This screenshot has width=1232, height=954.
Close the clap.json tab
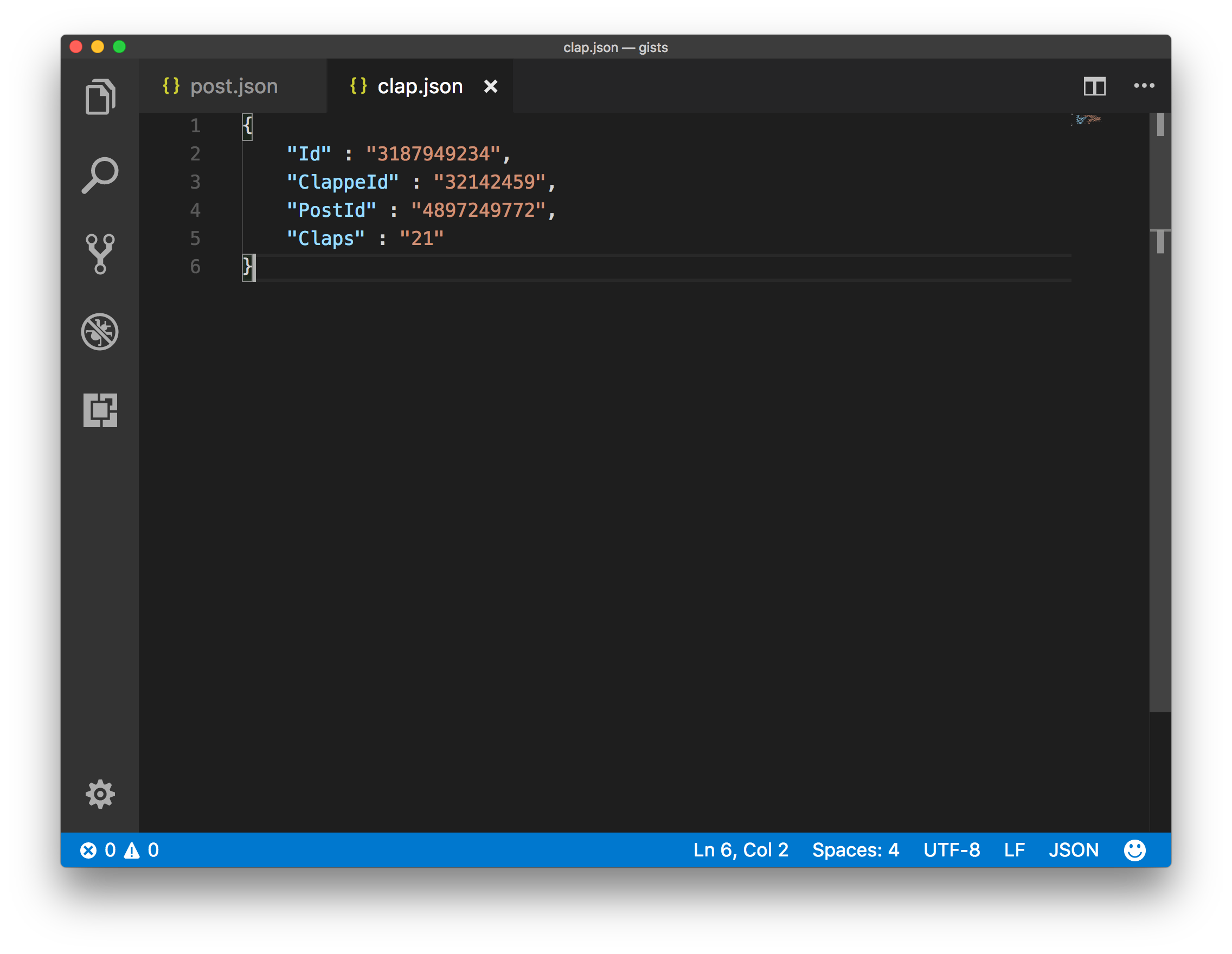pos(491,86)
